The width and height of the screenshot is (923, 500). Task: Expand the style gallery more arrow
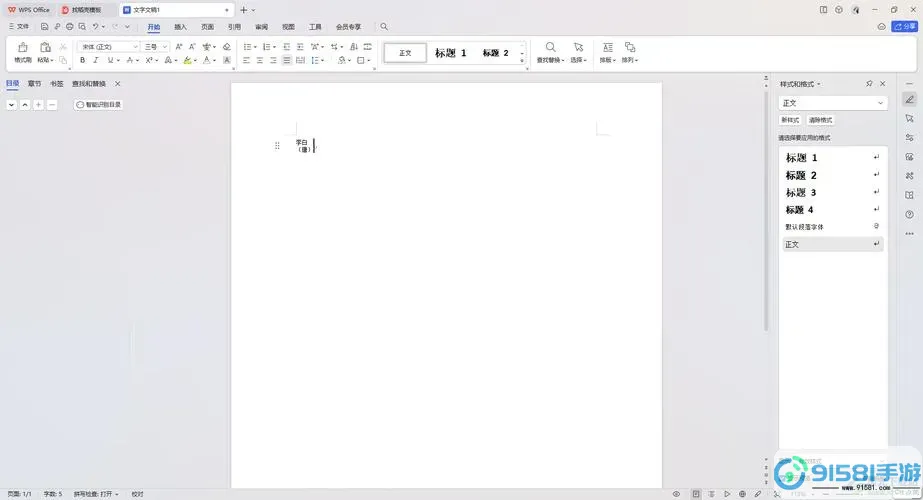pyautogui.click(x=522, y=61)
